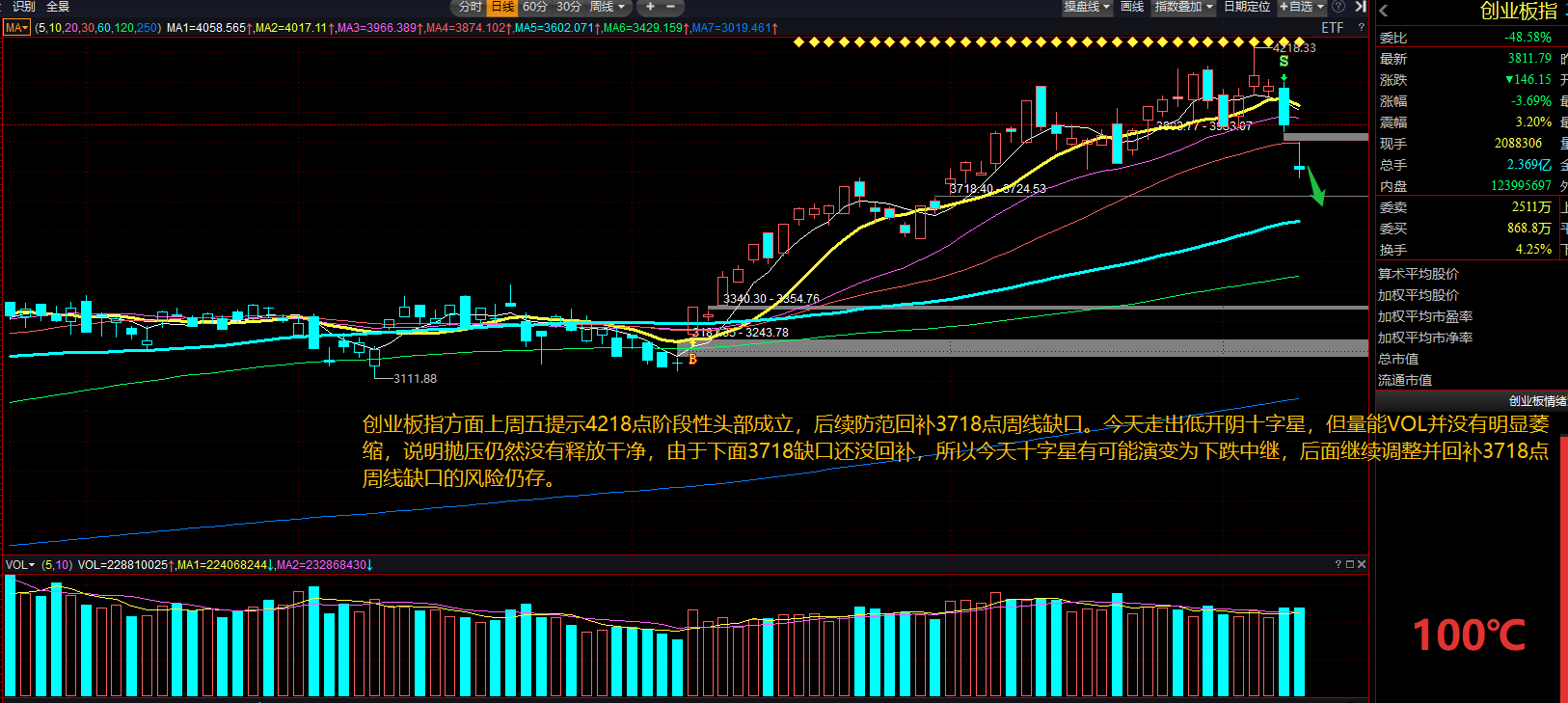Image resolution: width=1568 pixels, height=703 pixels.
Task: Click the 涨跌 value 146.15
Action: pos(1528,80)
